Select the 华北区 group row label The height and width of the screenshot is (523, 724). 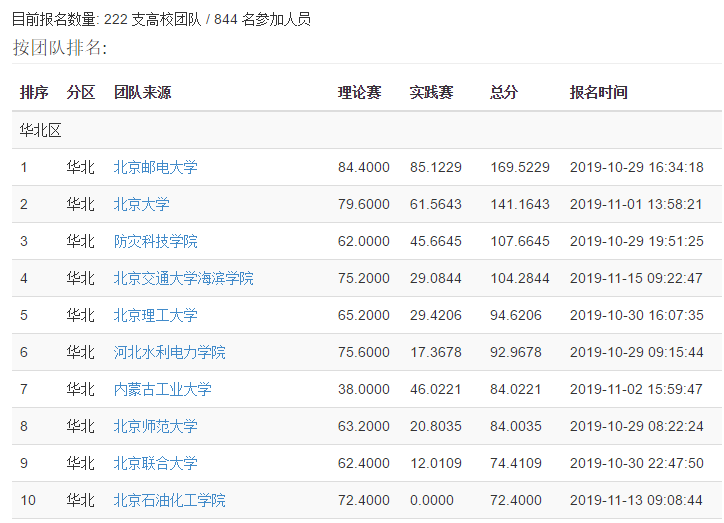click(41, 131)
